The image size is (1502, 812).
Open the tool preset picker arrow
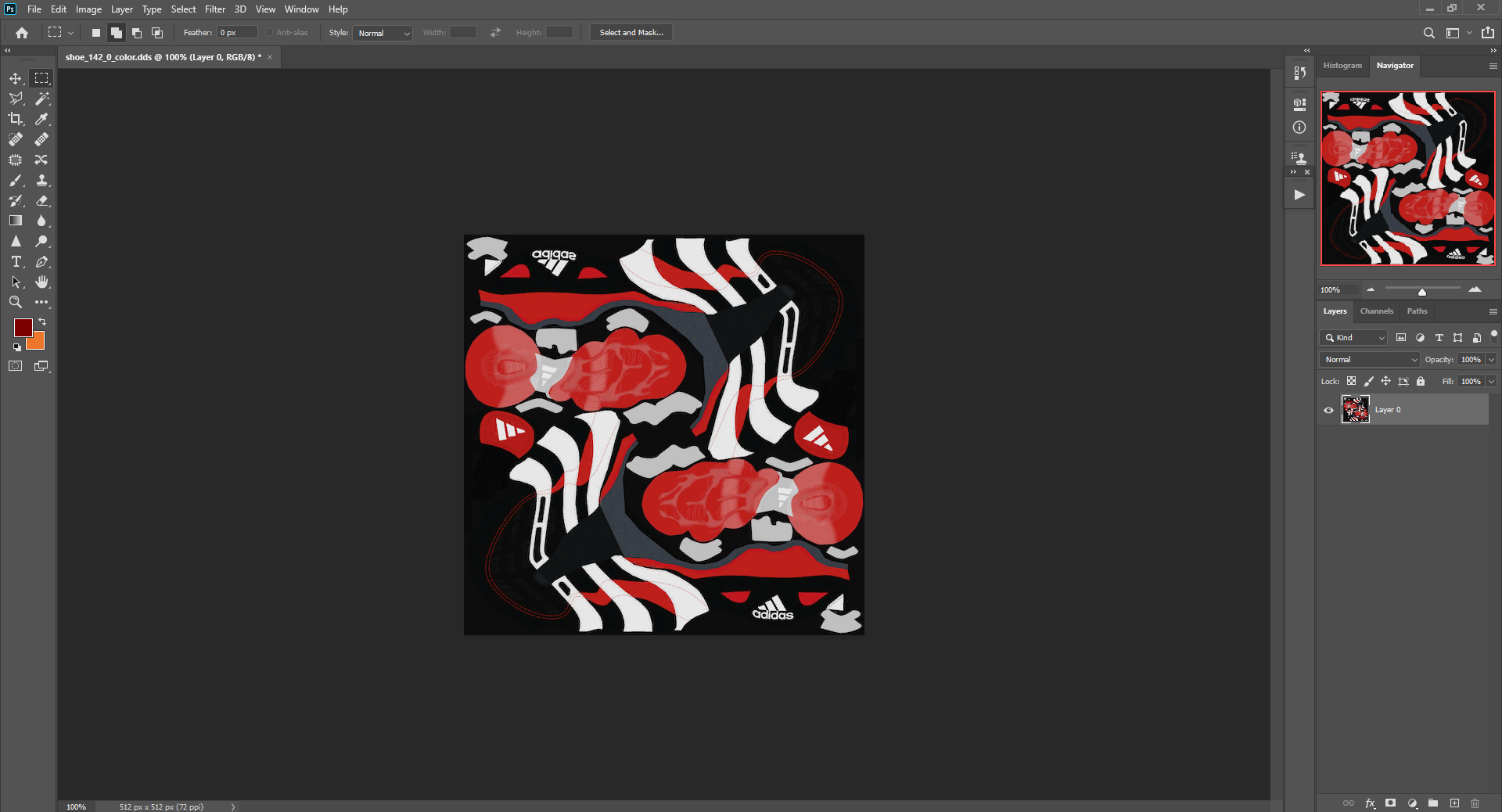tap(70, 33)
